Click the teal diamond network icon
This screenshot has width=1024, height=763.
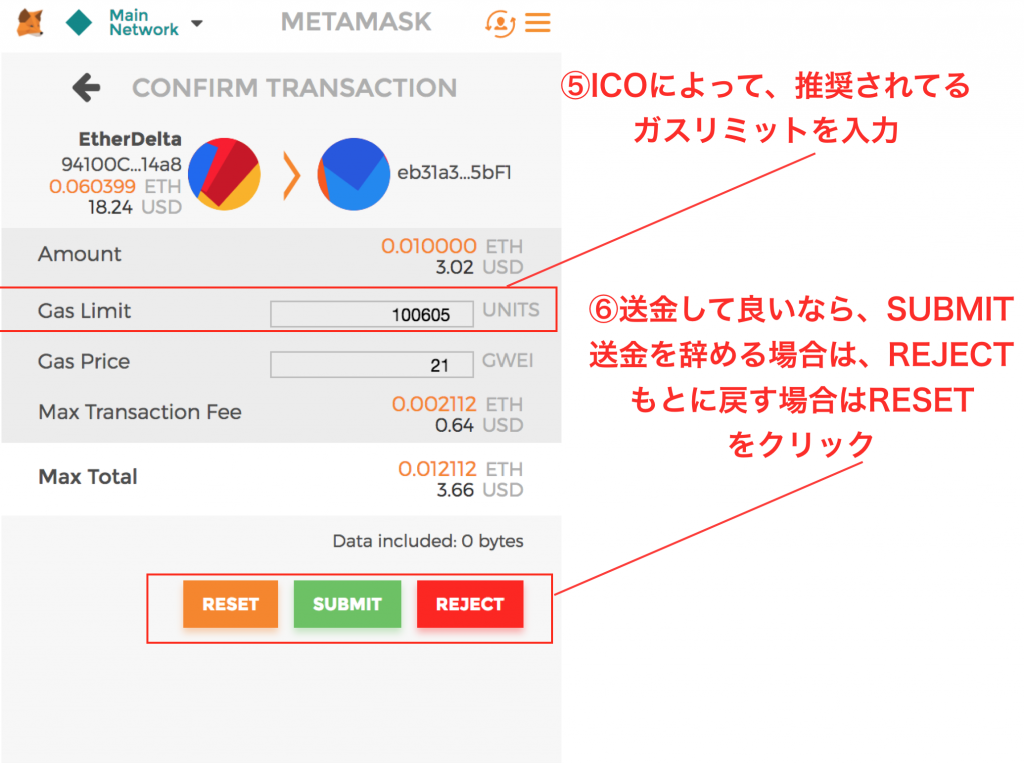pyautogui.click(x=79, y=23)
